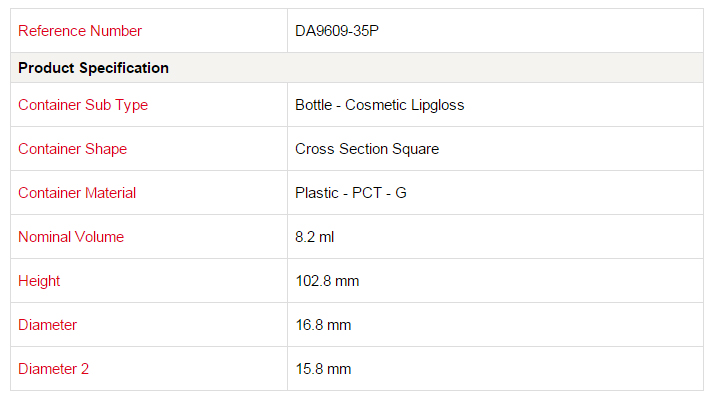Screen dimensions: 710x397
Task: Click the Diameter label
Action: [48, 325]
